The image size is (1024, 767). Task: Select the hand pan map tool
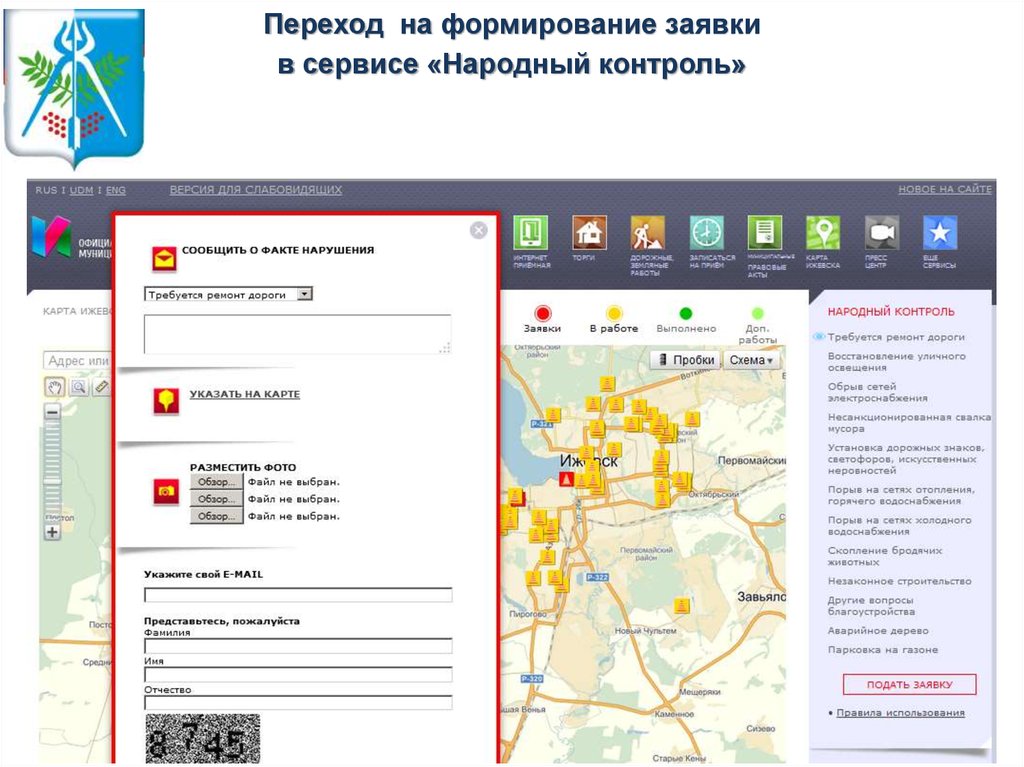point(54,387)
